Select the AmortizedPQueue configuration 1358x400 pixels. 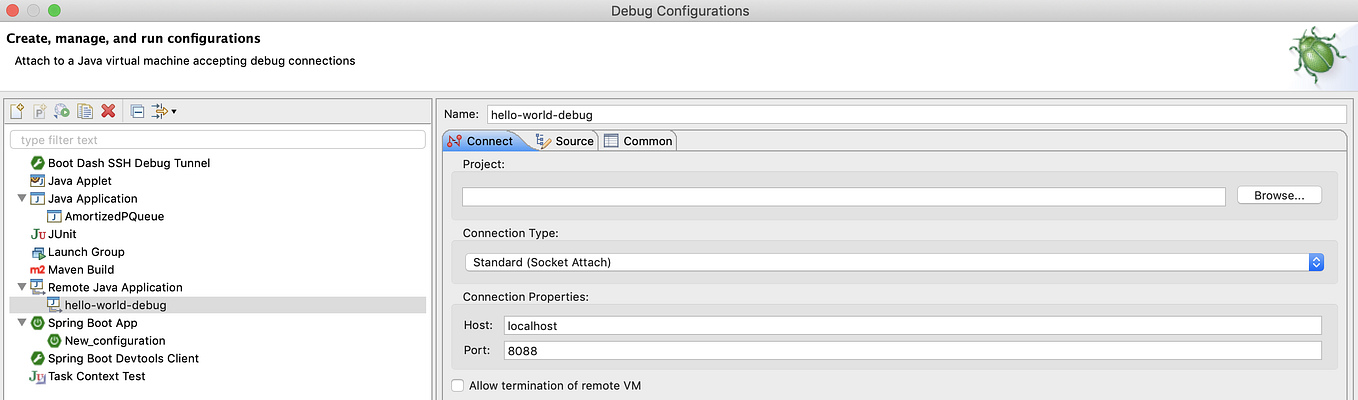pos(114,216)
